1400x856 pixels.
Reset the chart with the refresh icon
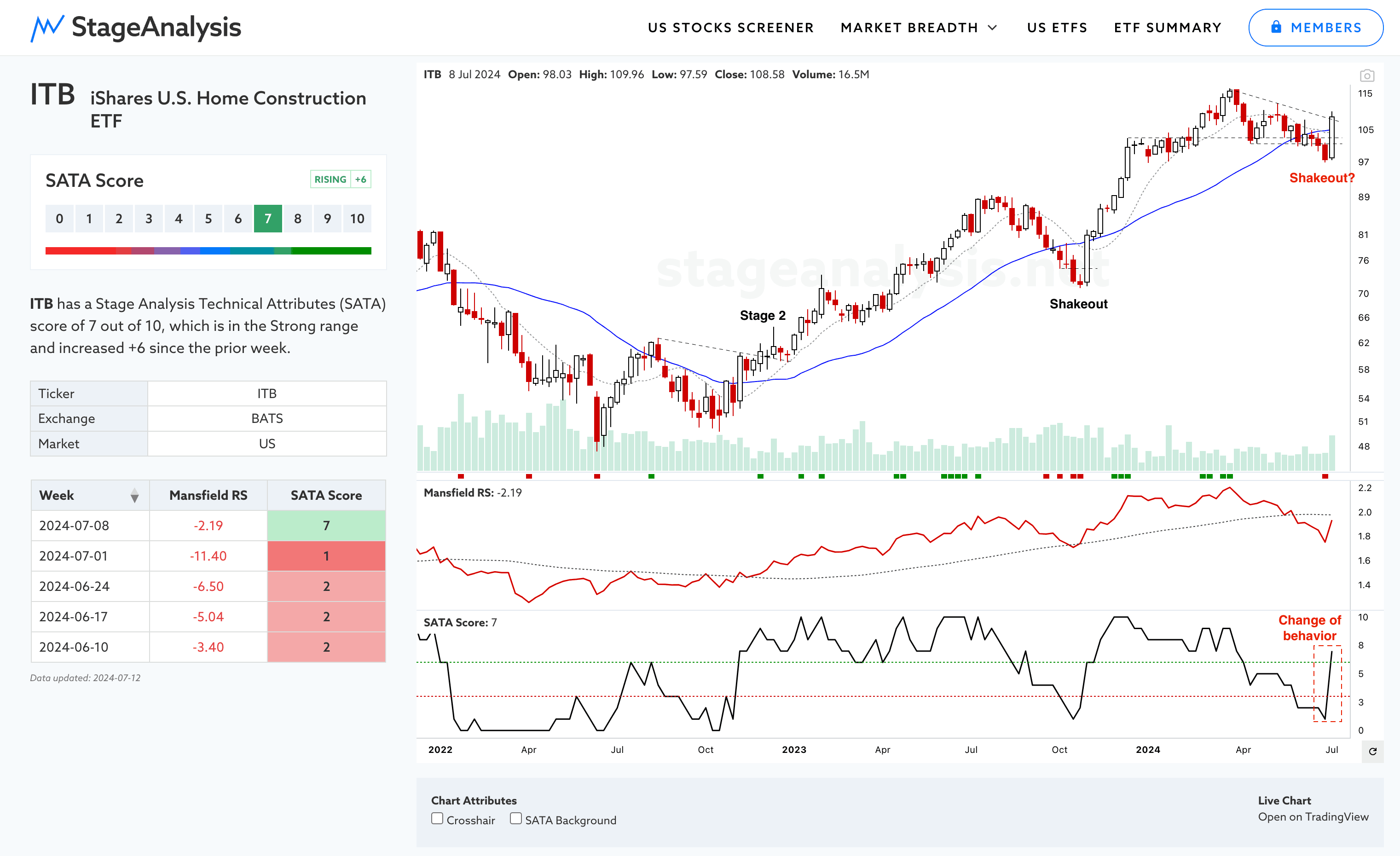(x=1372, y=752)
